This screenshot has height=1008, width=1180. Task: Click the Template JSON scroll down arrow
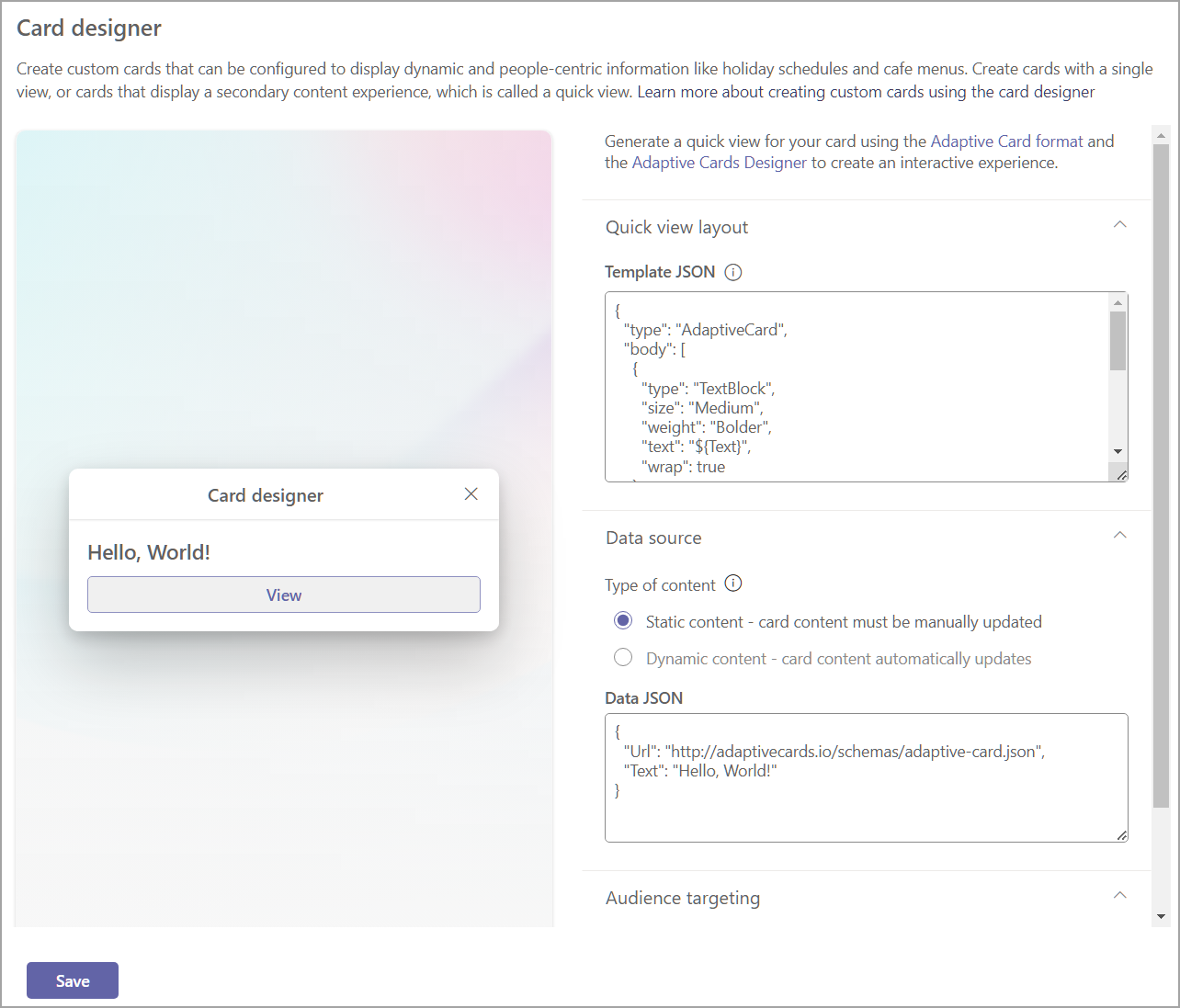[1118, 451]
